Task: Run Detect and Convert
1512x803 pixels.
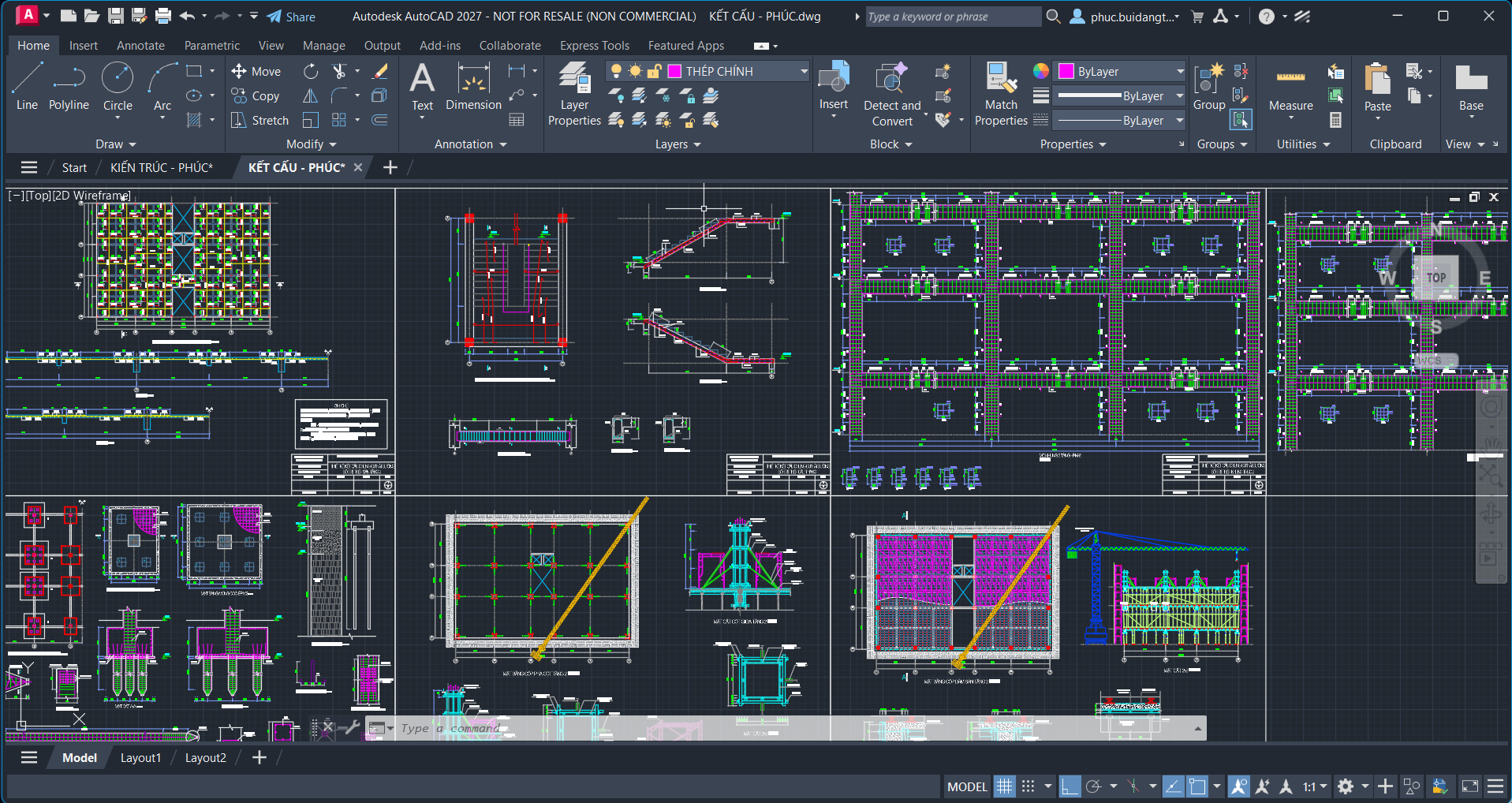Action: coord(892,94)
